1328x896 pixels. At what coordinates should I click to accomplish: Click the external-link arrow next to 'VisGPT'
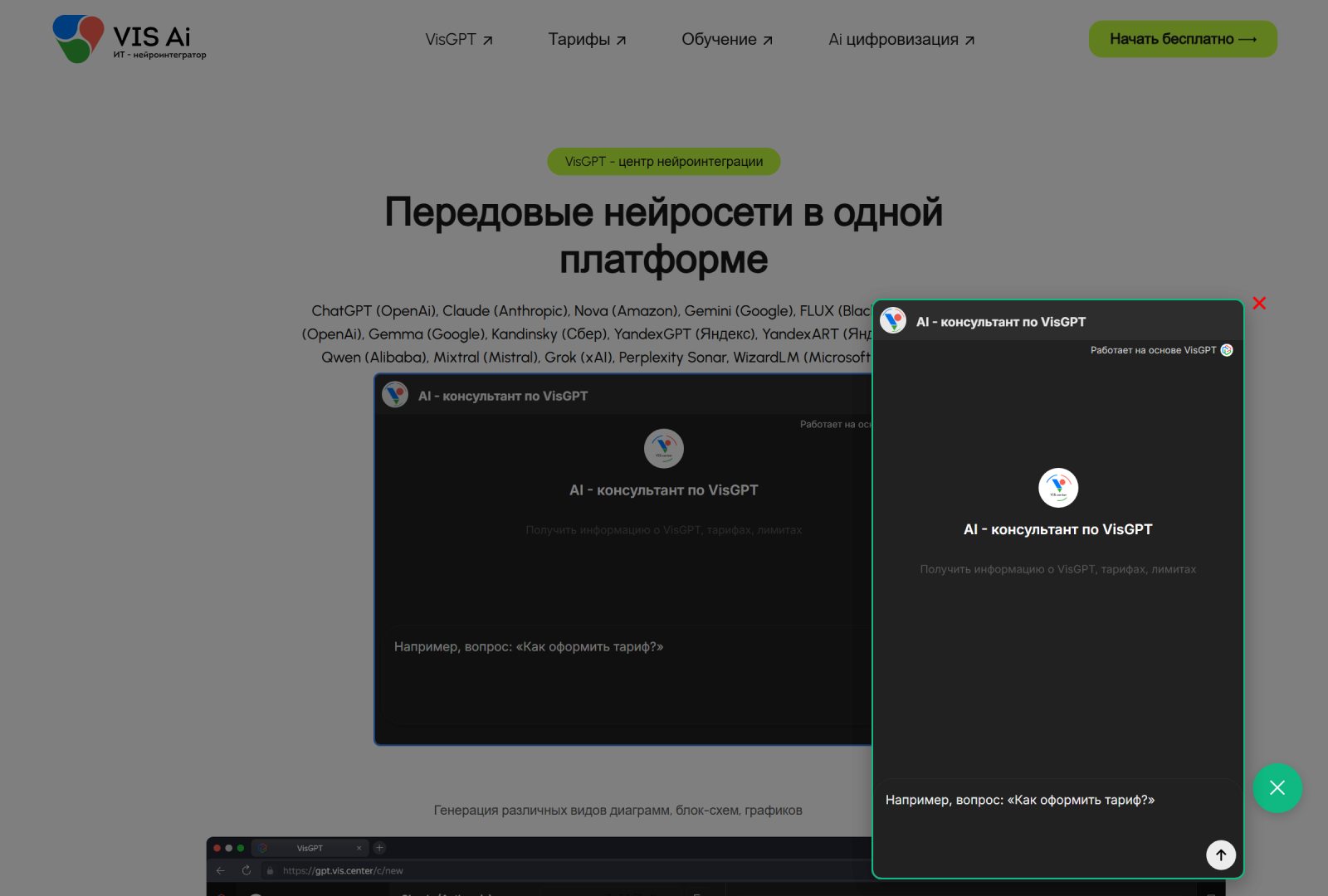click(486, 38)
